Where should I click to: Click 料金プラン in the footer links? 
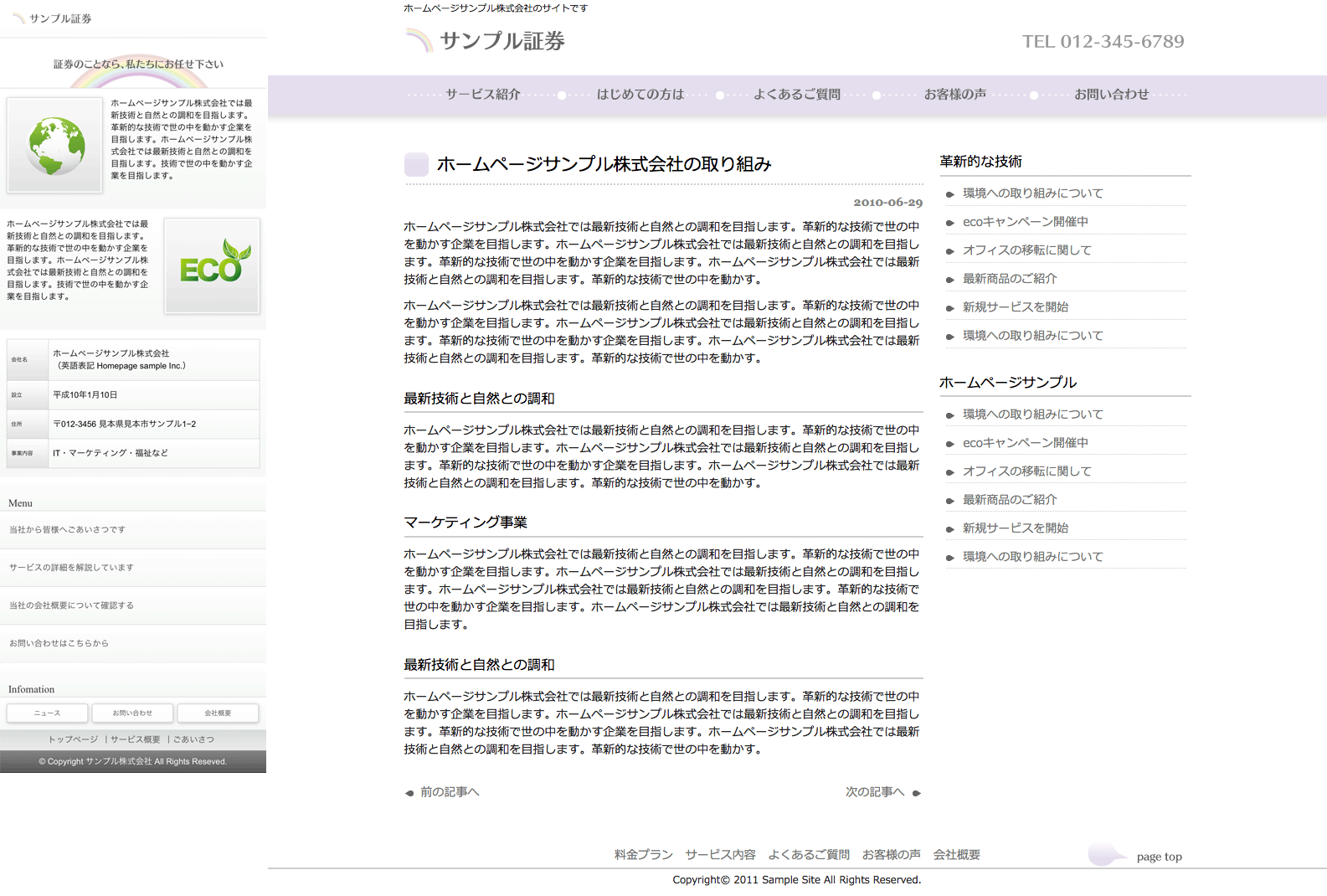click(643, 855)
